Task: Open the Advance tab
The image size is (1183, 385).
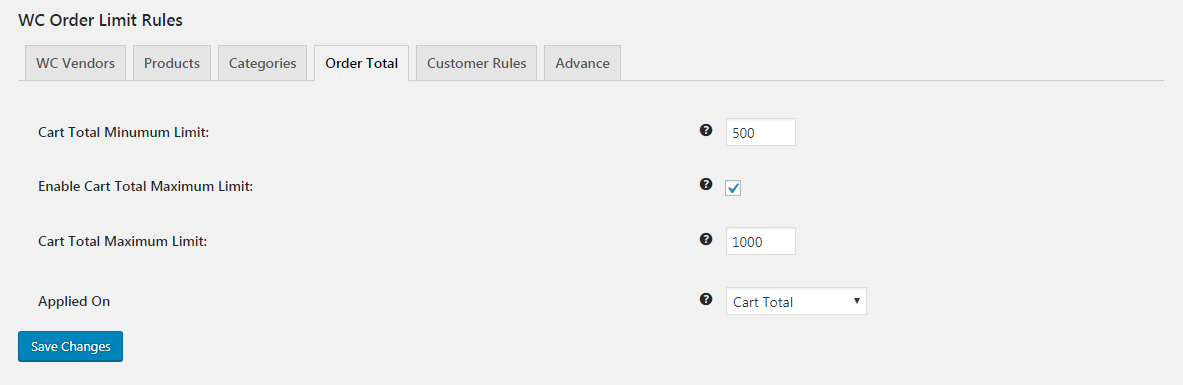Action: [x=582, y=63]
